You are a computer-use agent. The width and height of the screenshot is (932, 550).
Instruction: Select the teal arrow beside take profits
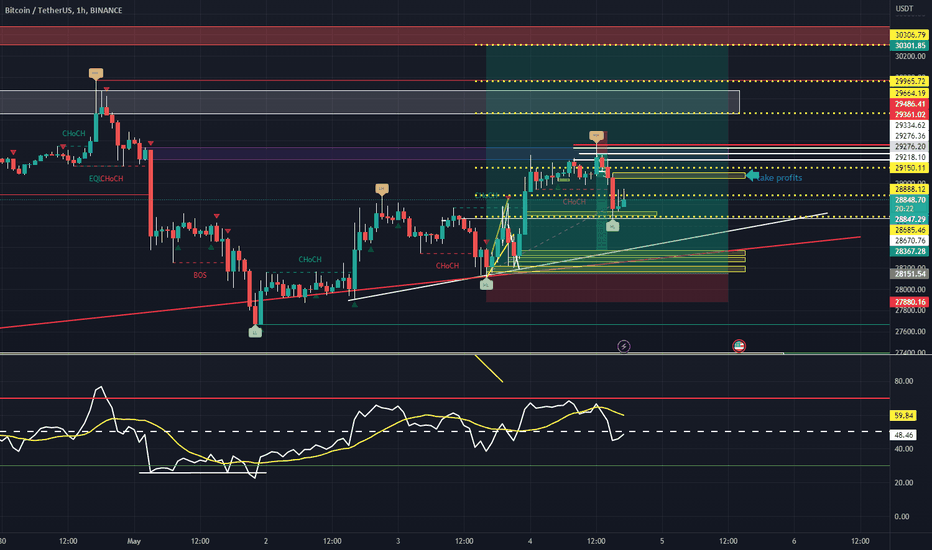[x=752, y=175]
